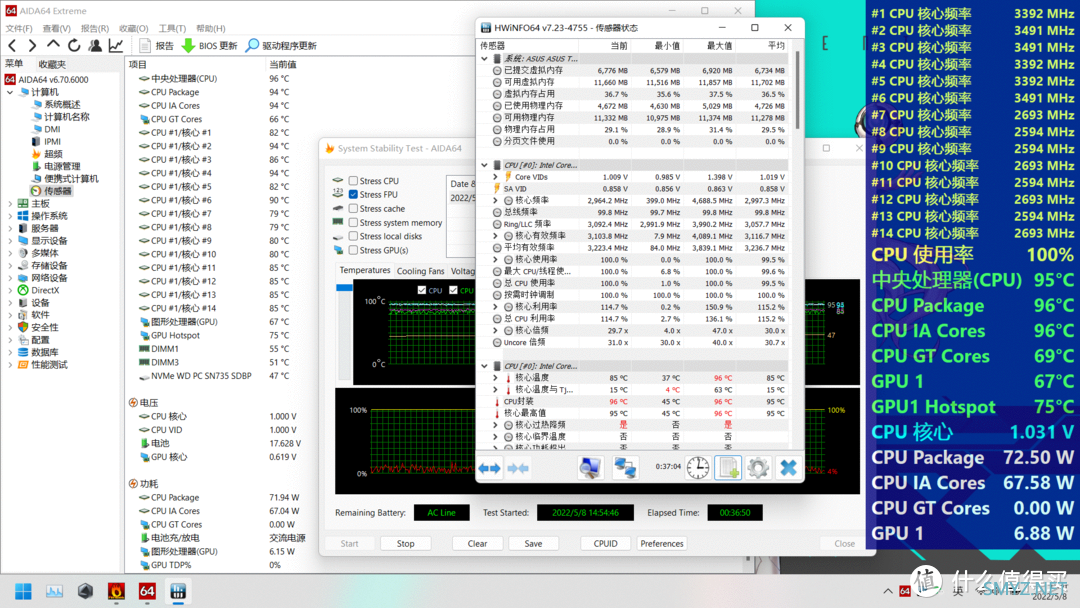Click the 项目 column header
The image size is (1080, 608).
[x=138, y=64]
